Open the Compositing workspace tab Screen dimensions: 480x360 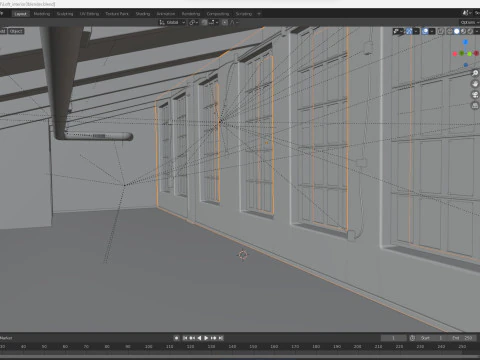(218, 14)
